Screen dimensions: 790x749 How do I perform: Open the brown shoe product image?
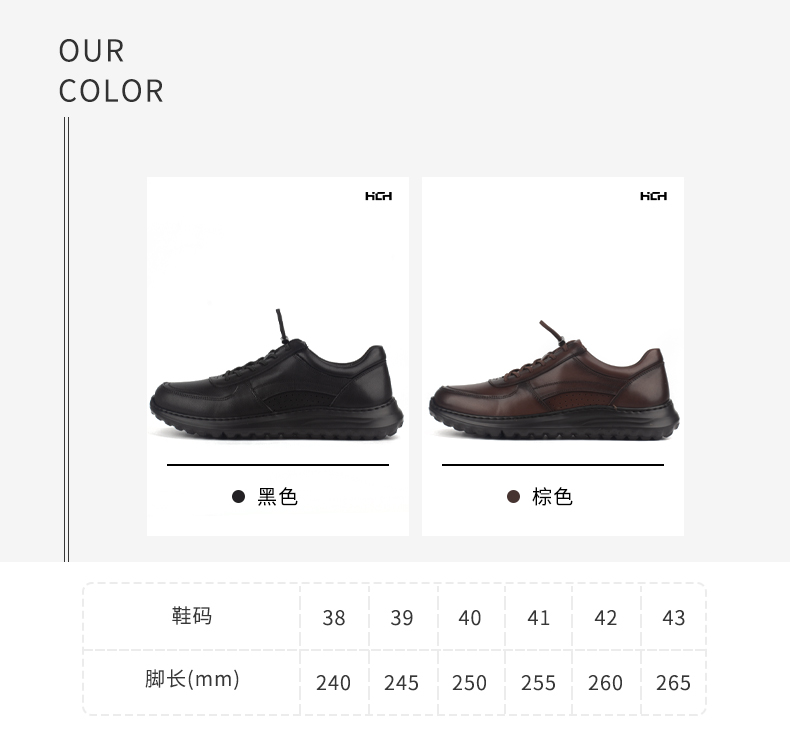(x=554, y=380)
